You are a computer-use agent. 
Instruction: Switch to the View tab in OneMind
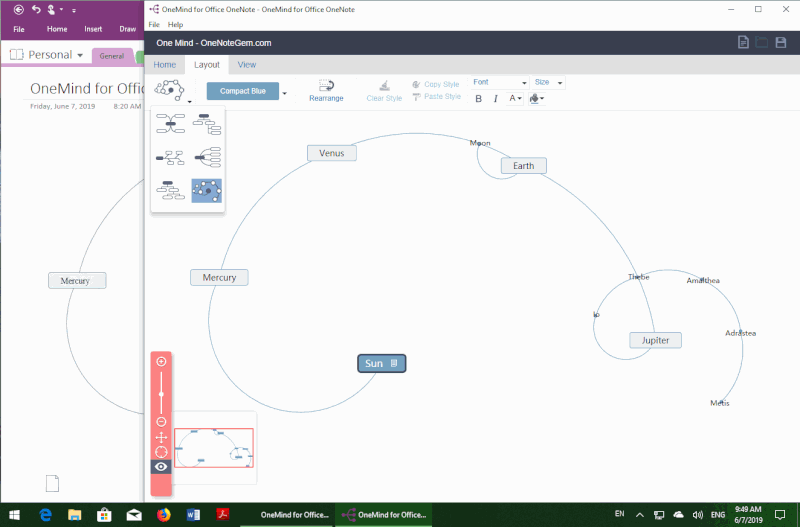tap(247, 65)
